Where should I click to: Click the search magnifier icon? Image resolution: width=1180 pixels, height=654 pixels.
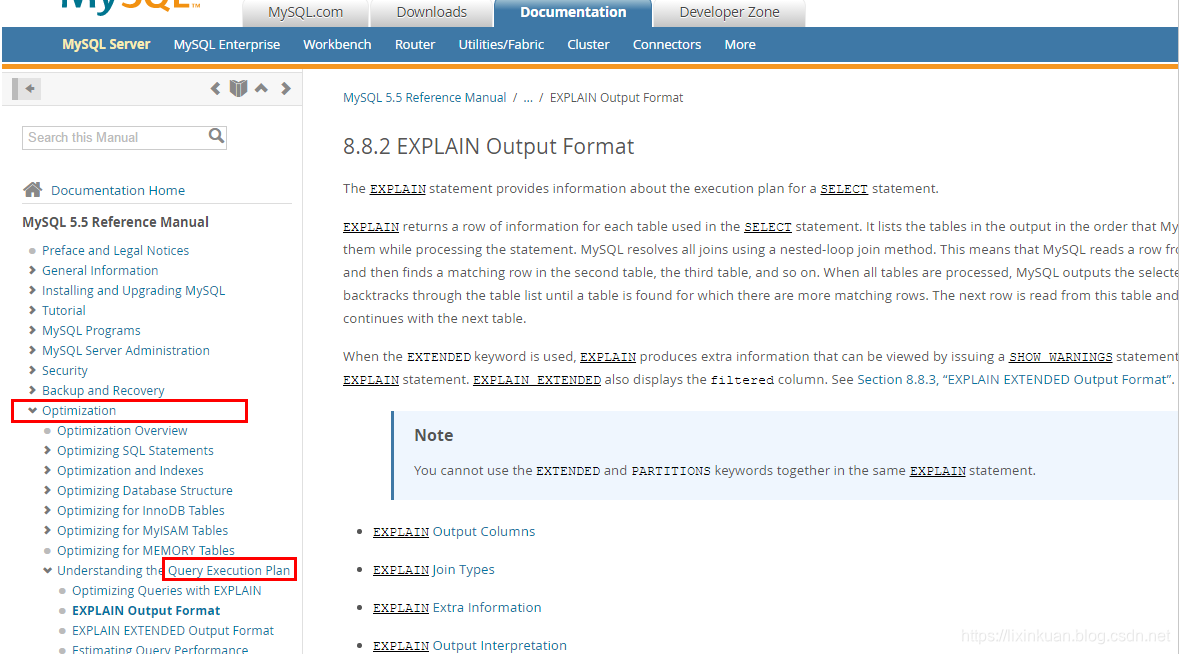click(217, 136)
